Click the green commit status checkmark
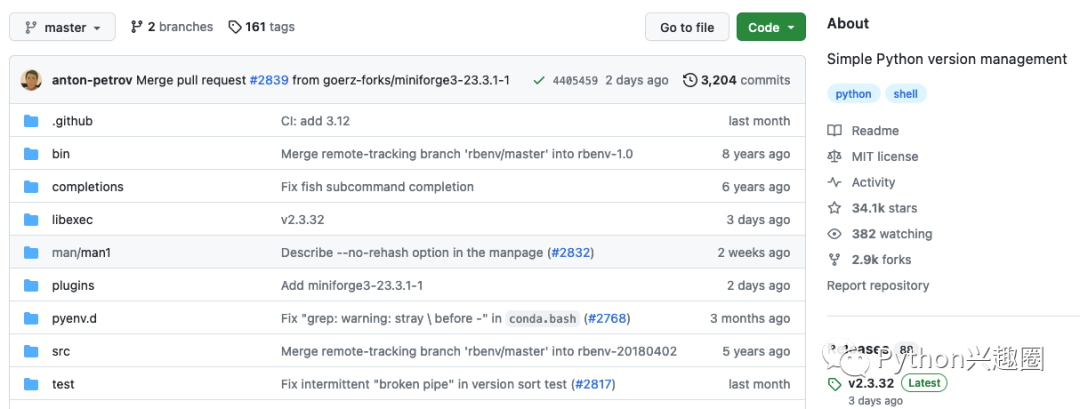This screenshot has height=409, width=1080. pos(539,81)
